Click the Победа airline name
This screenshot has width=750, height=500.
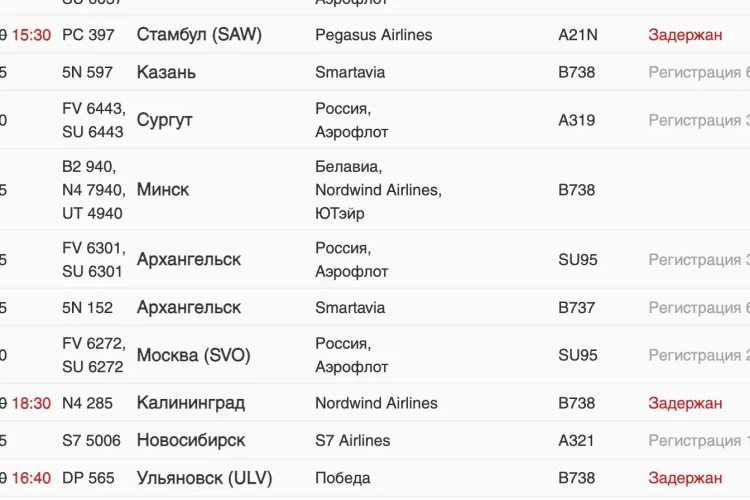(x=342, y=478)
